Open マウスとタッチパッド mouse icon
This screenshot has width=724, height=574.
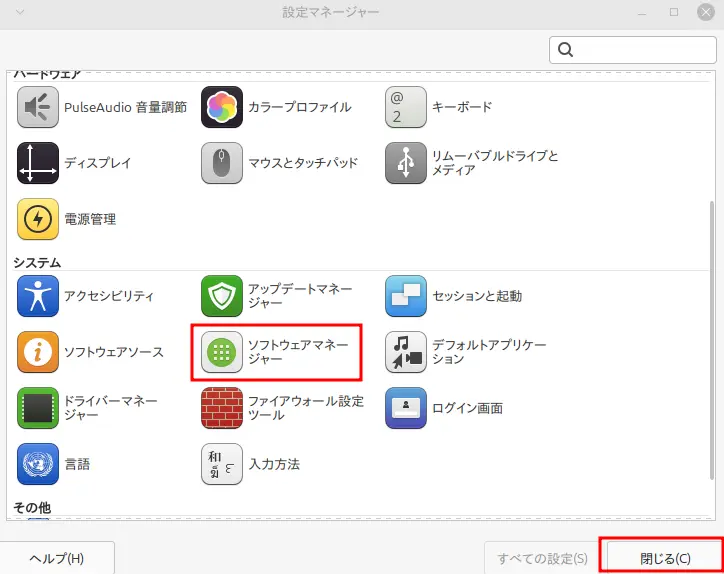point(222,163)
